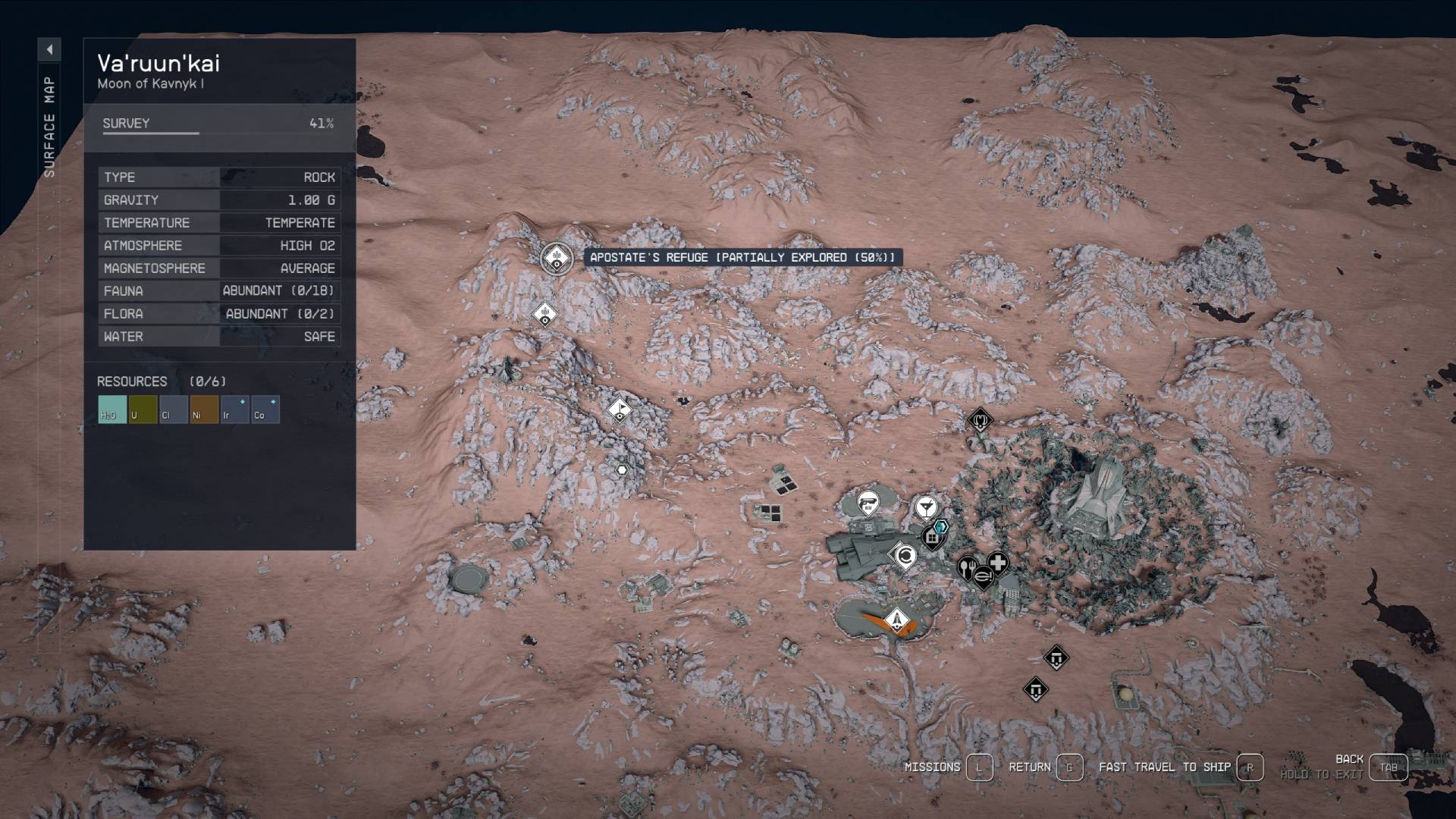Click the Apostate's Refuge location marker icon
Screen dimensions: 1456x819
558,258
